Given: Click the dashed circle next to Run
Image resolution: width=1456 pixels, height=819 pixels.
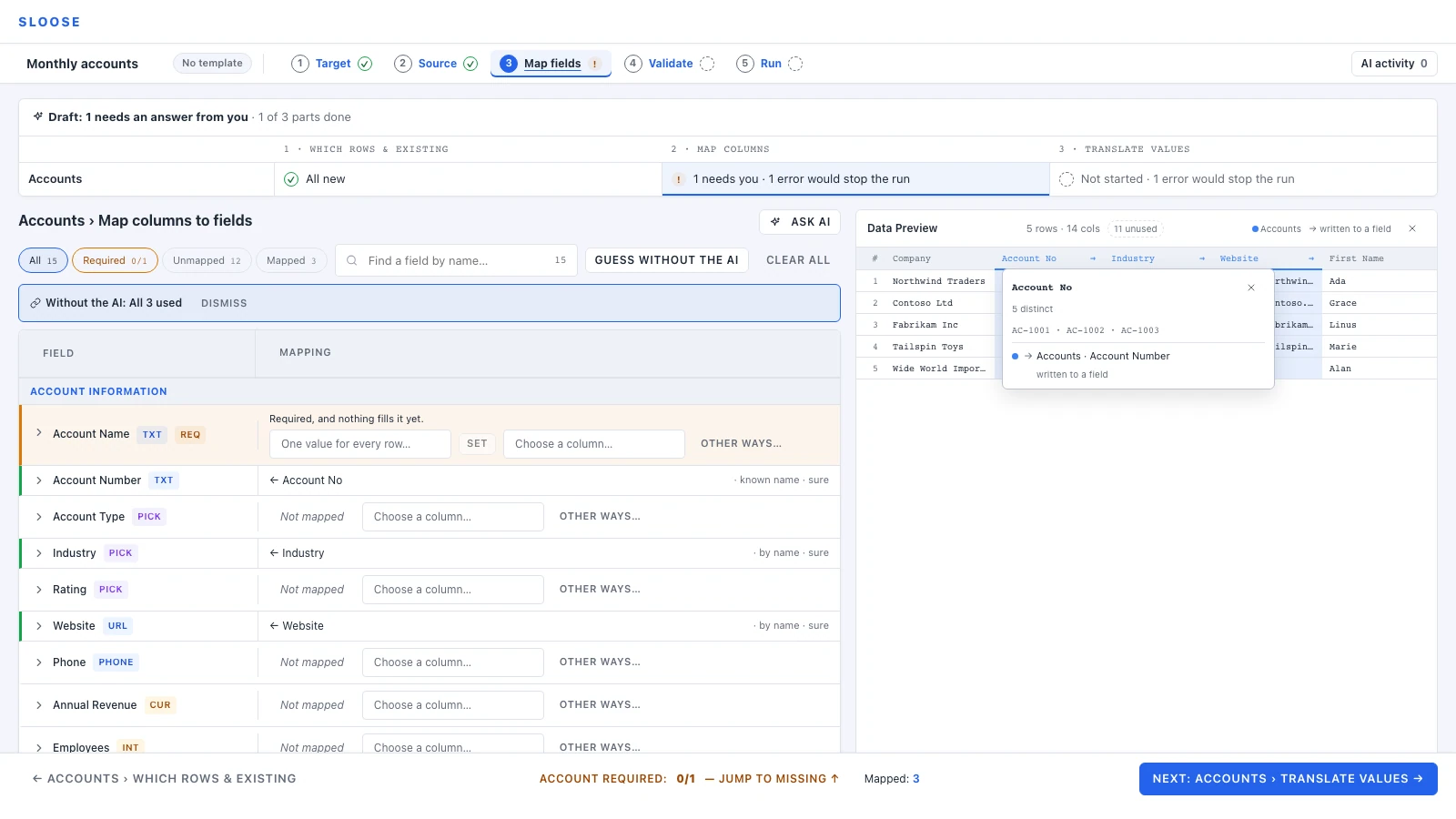Looking at the screenshot, I should (795, 64).
